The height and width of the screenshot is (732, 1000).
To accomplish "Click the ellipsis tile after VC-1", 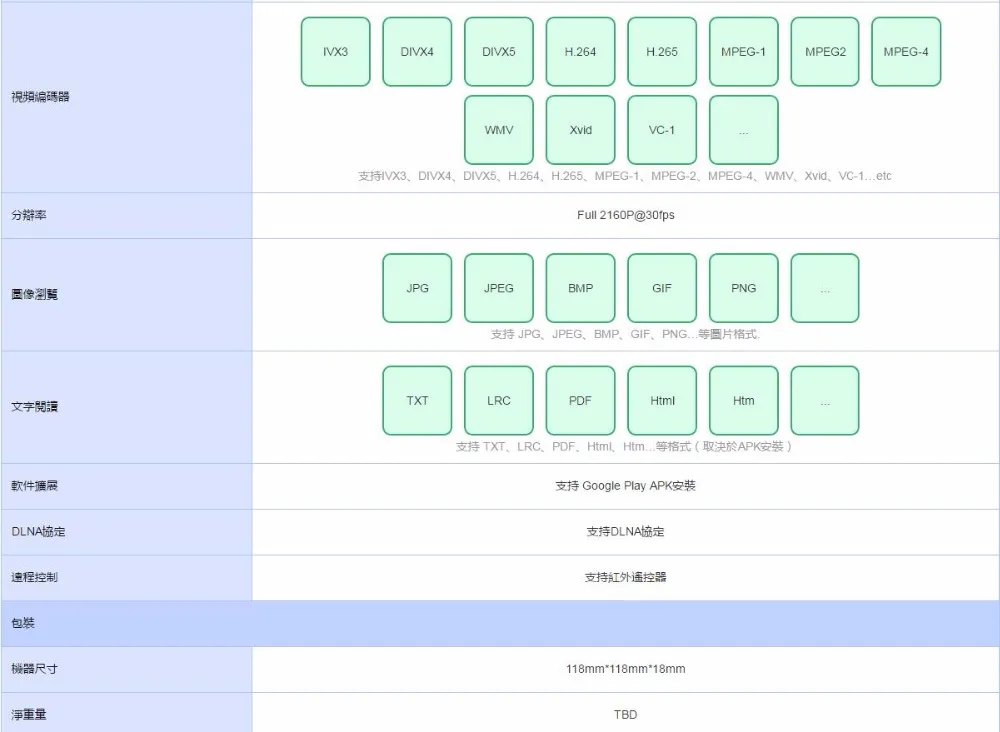I will [x=744, y=130].
